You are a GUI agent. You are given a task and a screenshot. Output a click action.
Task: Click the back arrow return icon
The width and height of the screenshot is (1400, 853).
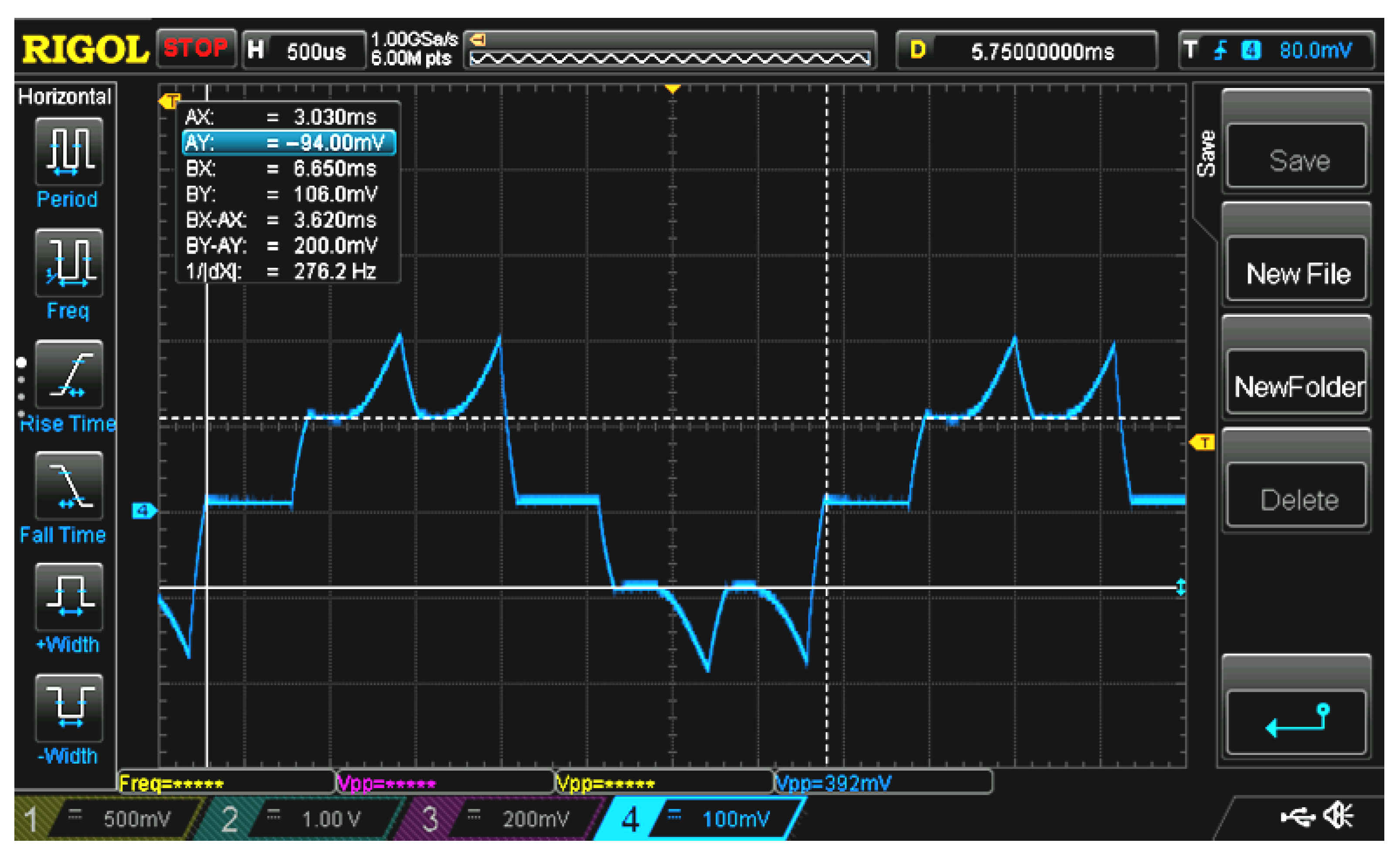1297,722
